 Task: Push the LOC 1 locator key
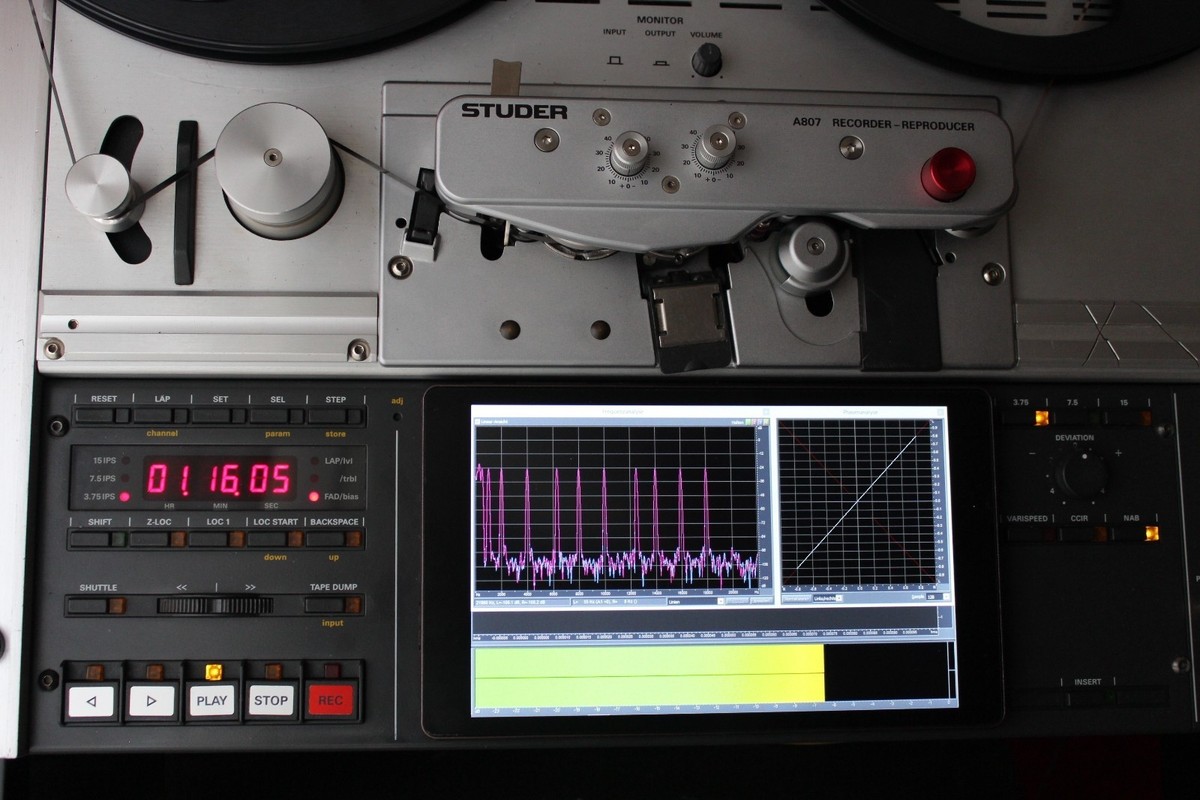pyautogui.click(x=216, y=539)
